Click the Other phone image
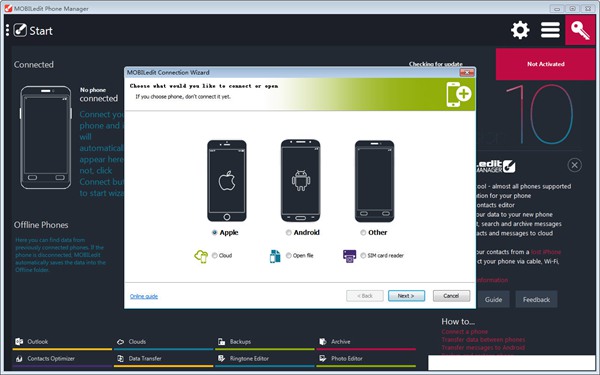The width and height of the screenshot is (600, 375). point(374,181)
